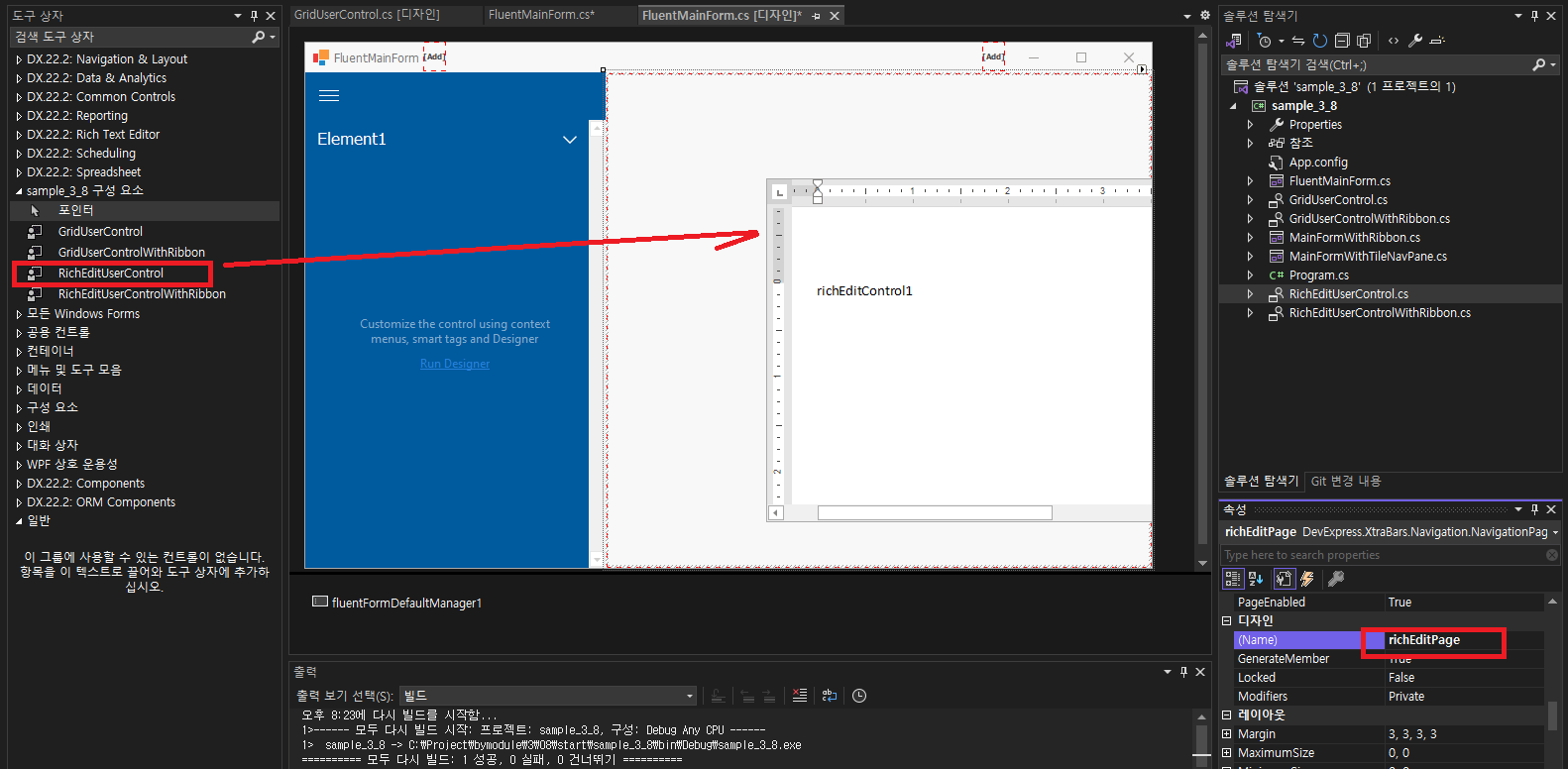The image size is (1568, 769).
Task: Open the Properties object selector dropdown
Action: pyautogui.click(x=1555, y=532)
